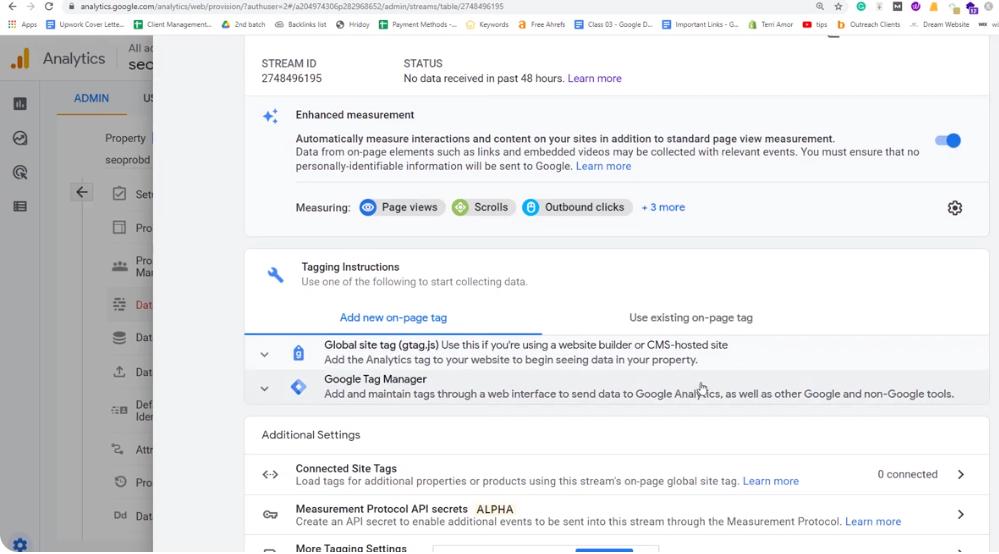Open the Configure table sidebar icon
Viewport: 999px width, 554px height.
click(x=20, y=207)
